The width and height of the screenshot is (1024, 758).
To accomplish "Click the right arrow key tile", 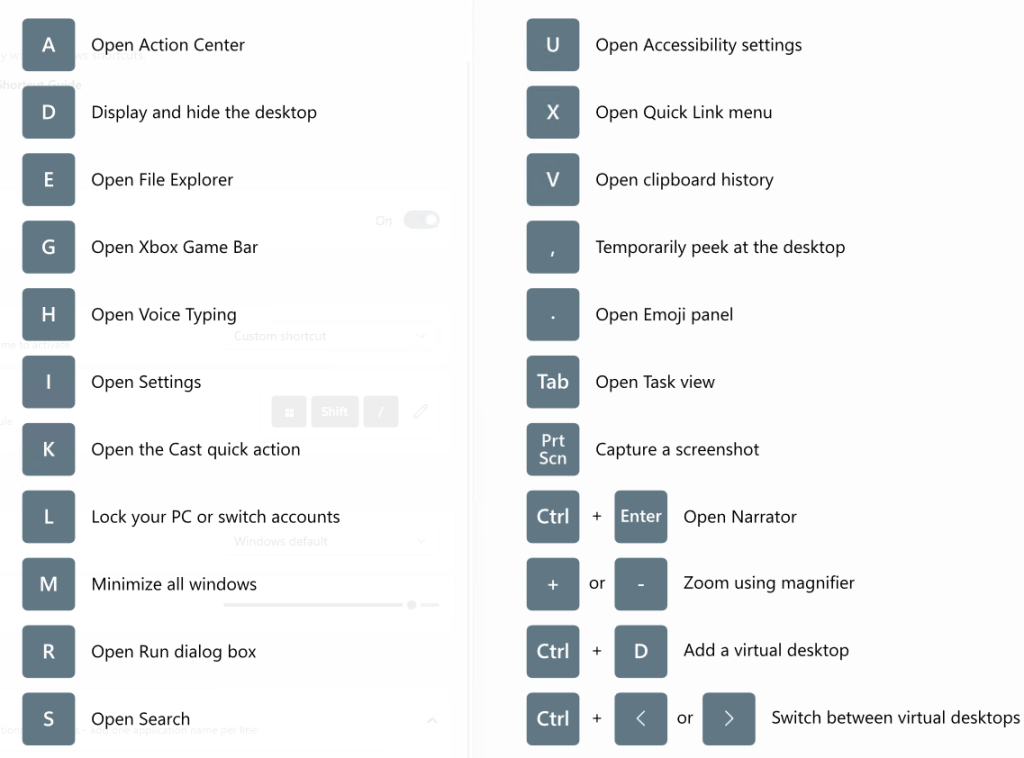I will [x=729, y=718].
